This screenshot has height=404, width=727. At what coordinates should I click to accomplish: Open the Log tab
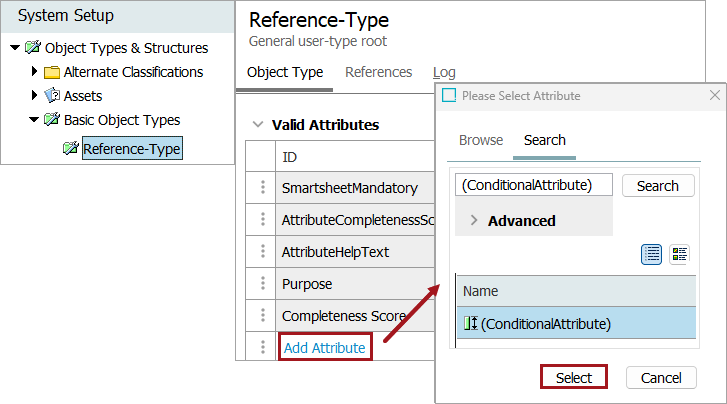point(444,72)
